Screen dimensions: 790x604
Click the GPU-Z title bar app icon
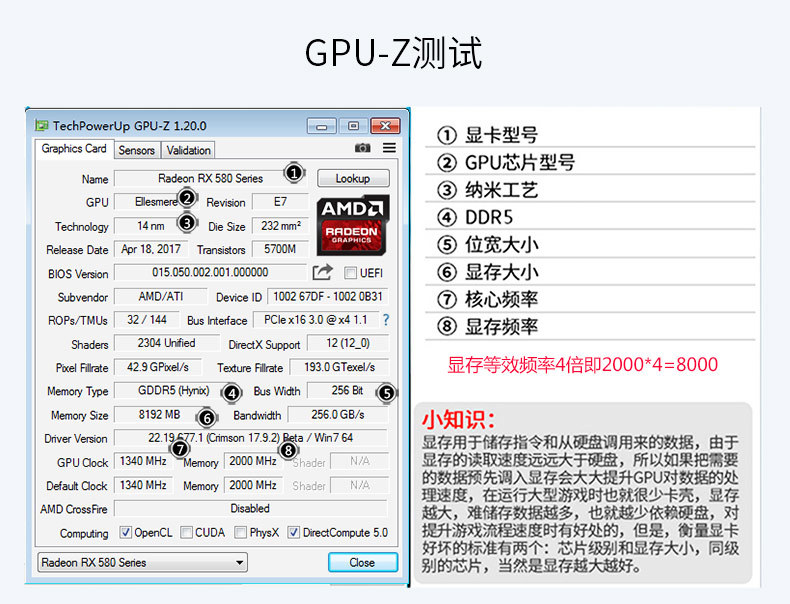point(42,125)
